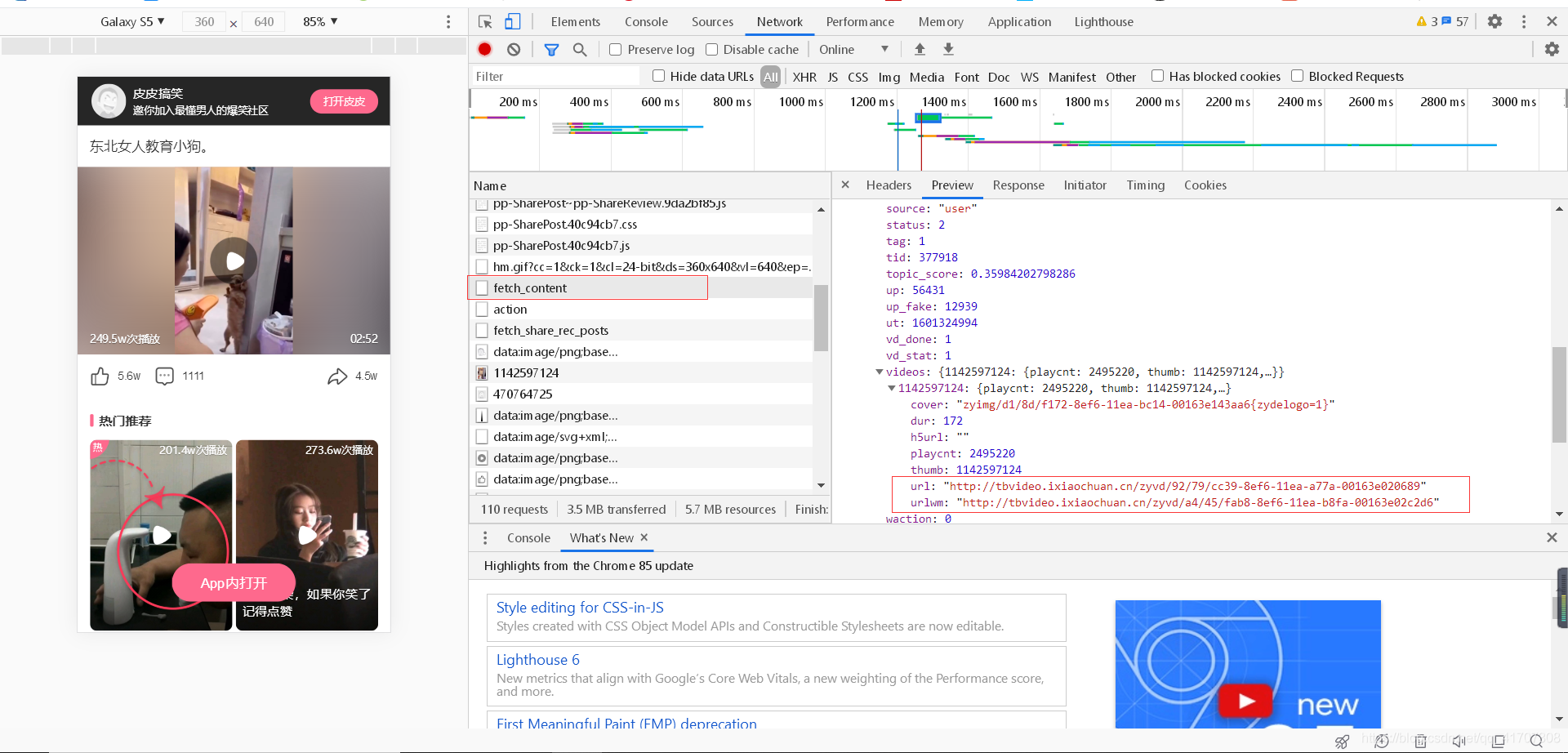
Task: Open DevTools customize three-dot menu
Action: 1523,22
